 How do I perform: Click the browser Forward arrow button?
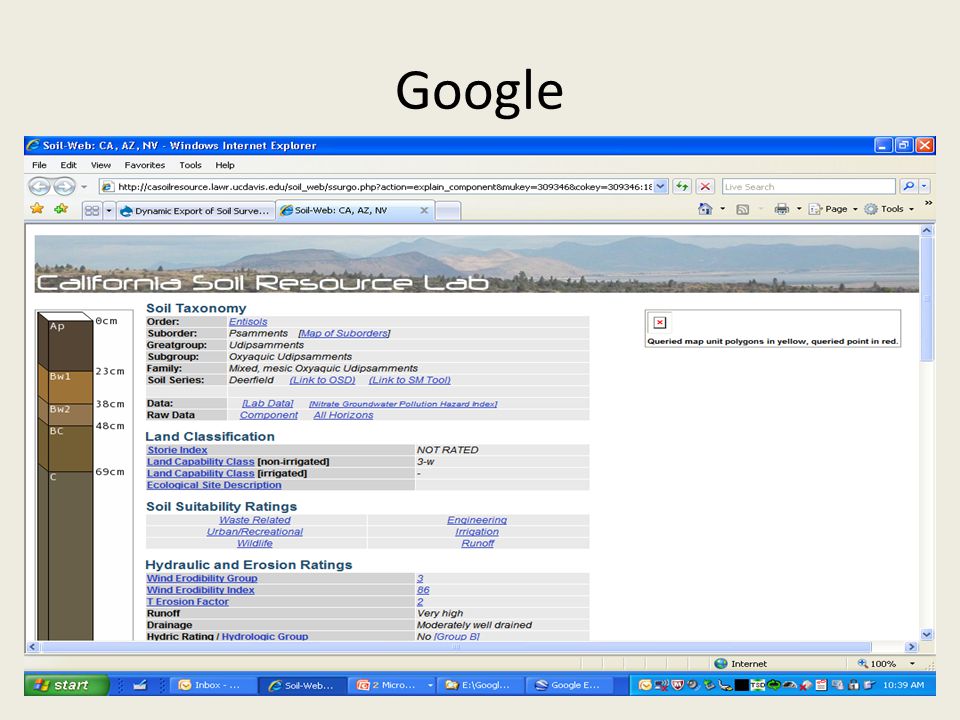point(64,186)
